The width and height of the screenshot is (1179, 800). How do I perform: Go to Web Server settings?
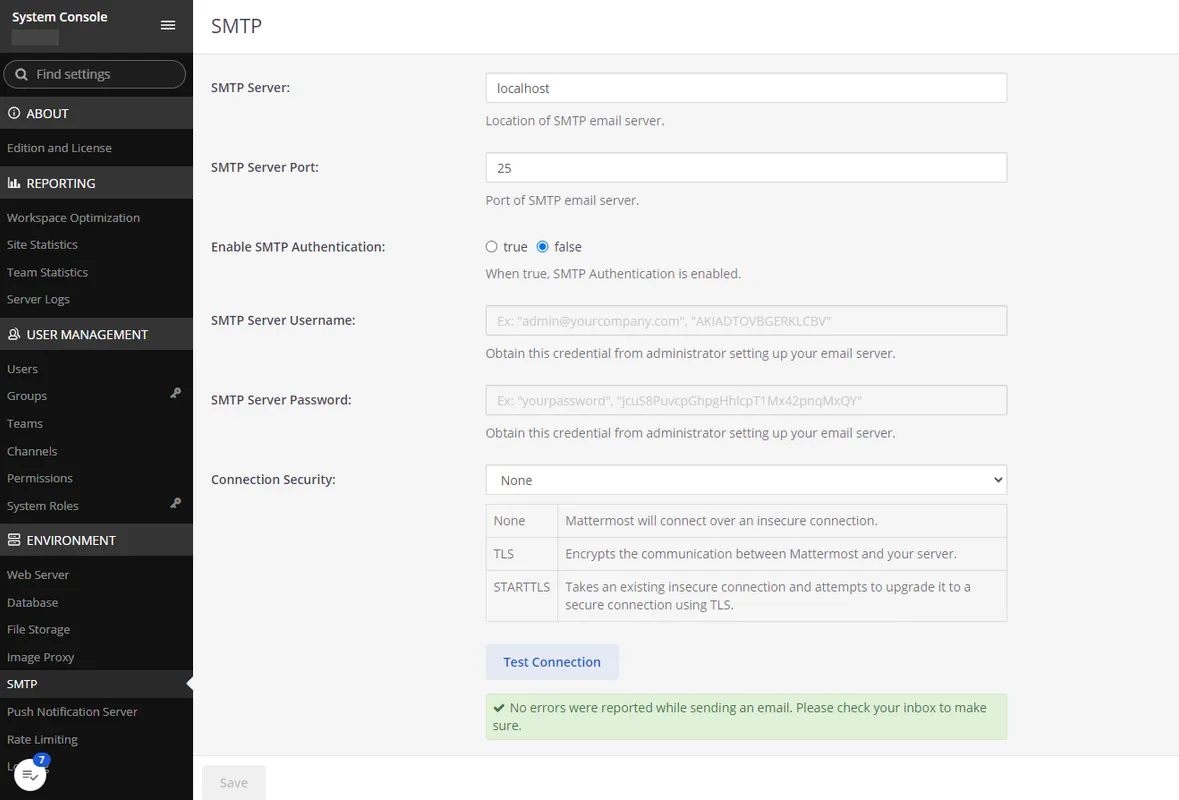(x=38, y=574)
